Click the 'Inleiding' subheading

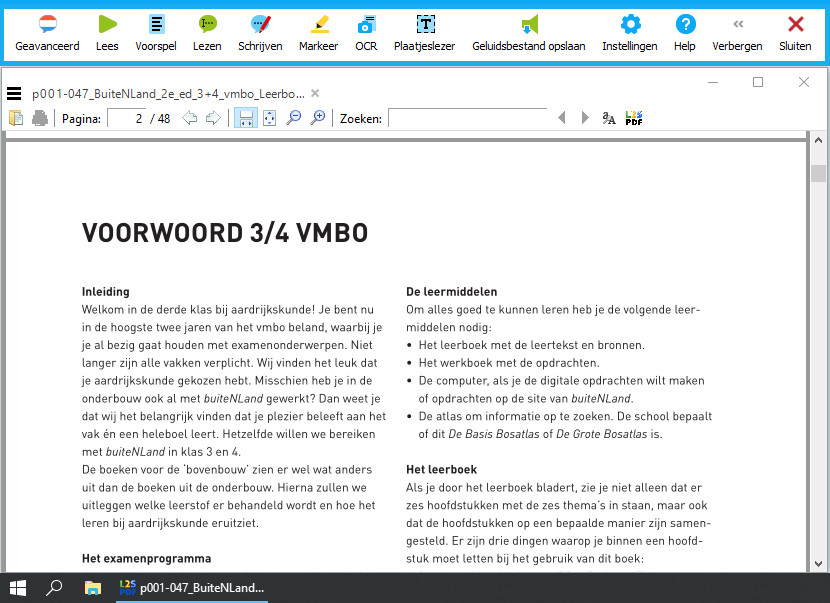105,292
